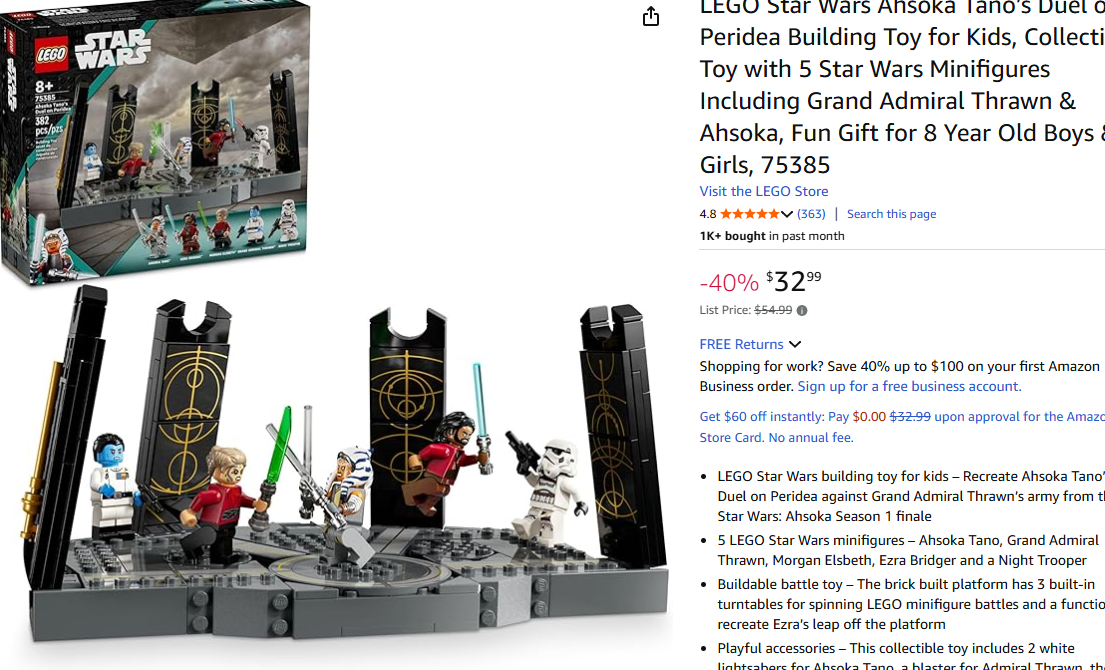Expand the FREE Returns chevron
Screen dimensions: 1105x670
click(x=795, y=345)
